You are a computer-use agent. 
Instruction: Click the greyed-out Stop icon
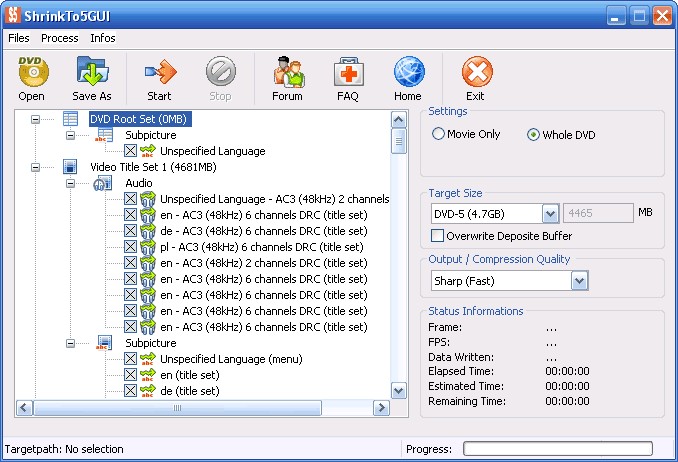pyautogui.click(x=221, y=71)
